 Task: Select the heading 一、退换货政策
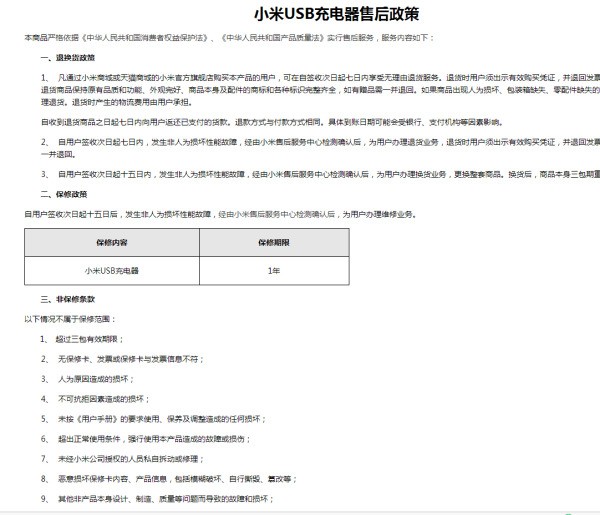tap(68, 58)
